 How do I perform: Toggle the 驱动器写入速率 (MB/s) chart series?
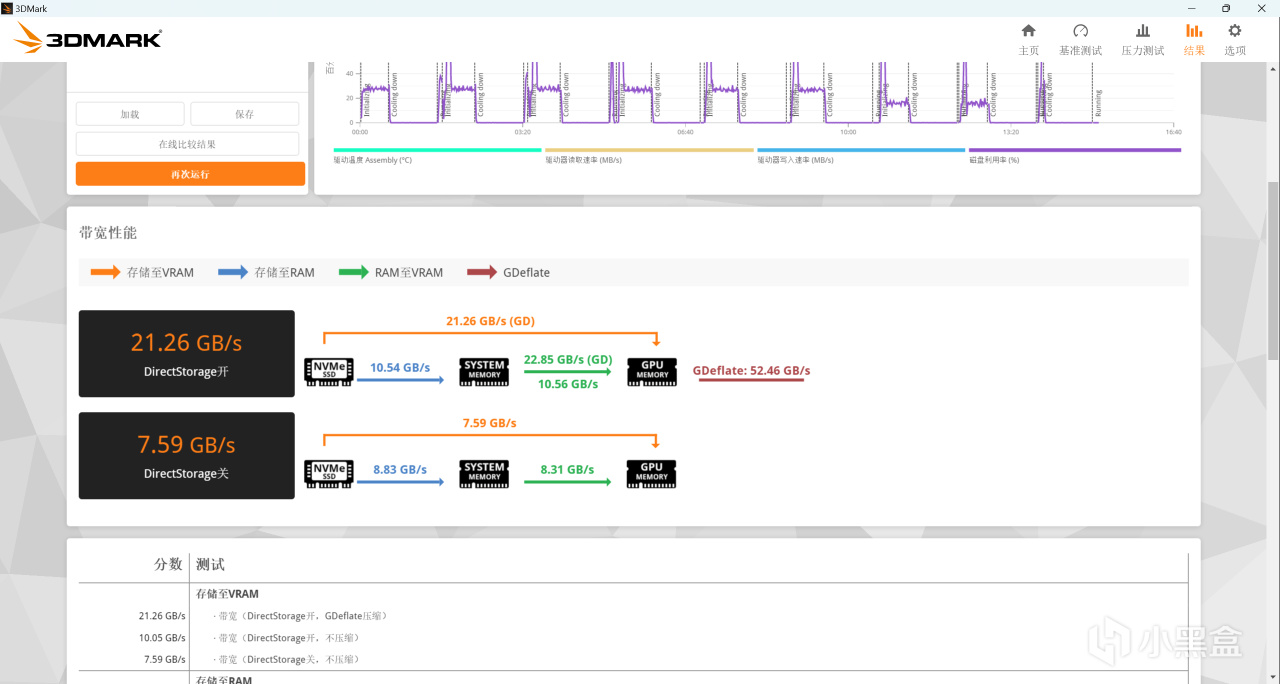pos(861,154)
